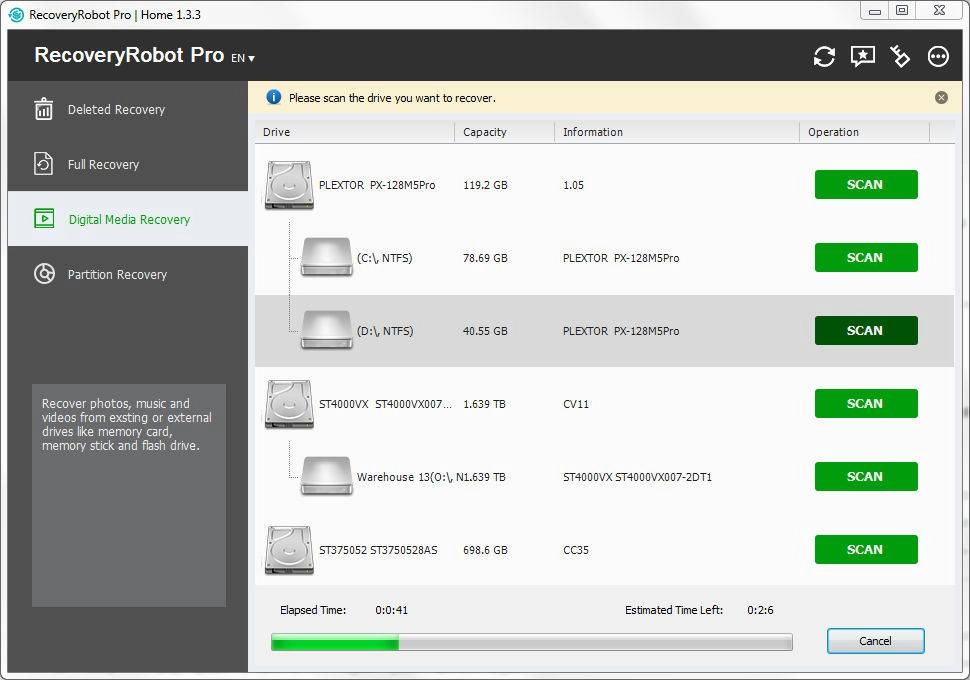
Task: Click the Drive column header
Action: point(354,132)
